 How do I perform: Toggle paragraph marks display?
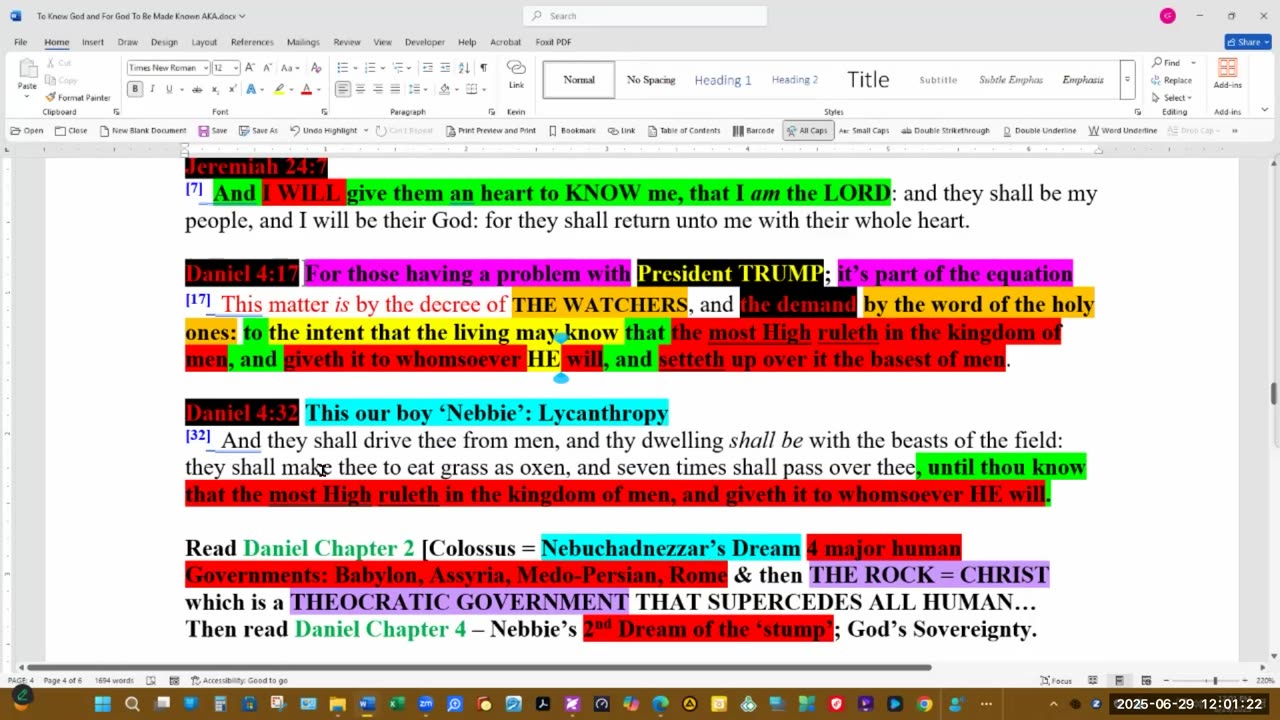click(484, 67)
